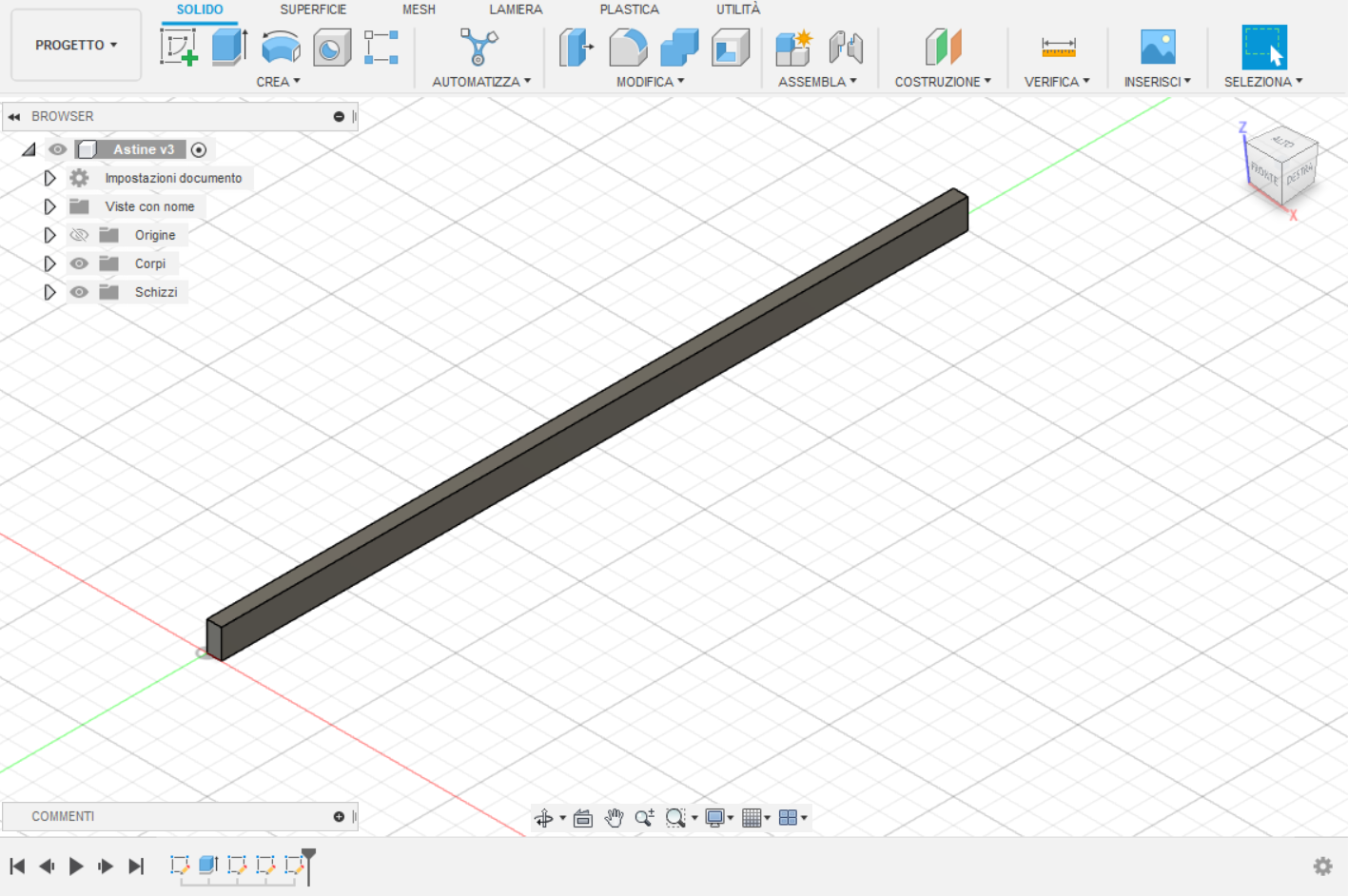Expand the COMMENTI panel plus button
The image size is (1348, 896).
click(339, 817)
